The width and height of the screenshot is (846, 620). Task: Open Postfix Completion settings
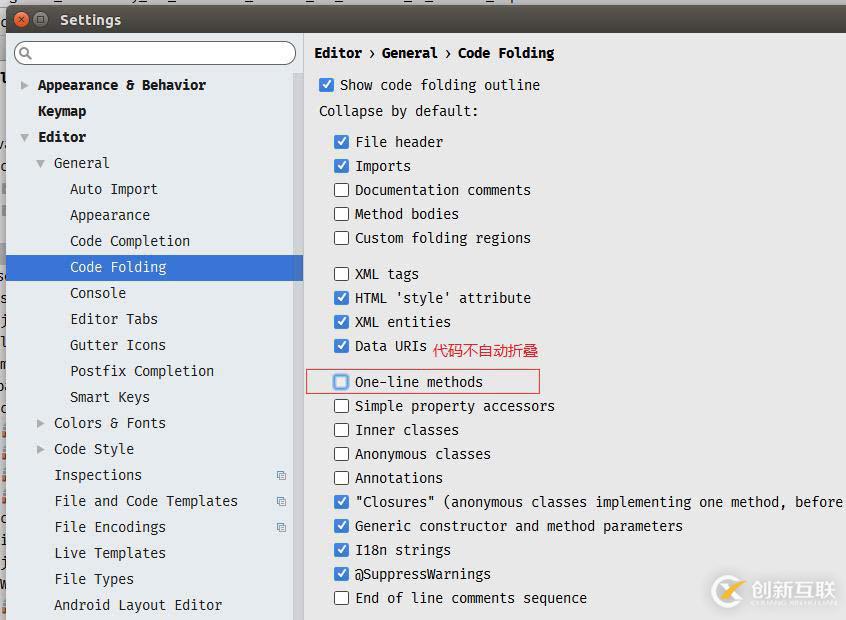click(x=142, y=371)
